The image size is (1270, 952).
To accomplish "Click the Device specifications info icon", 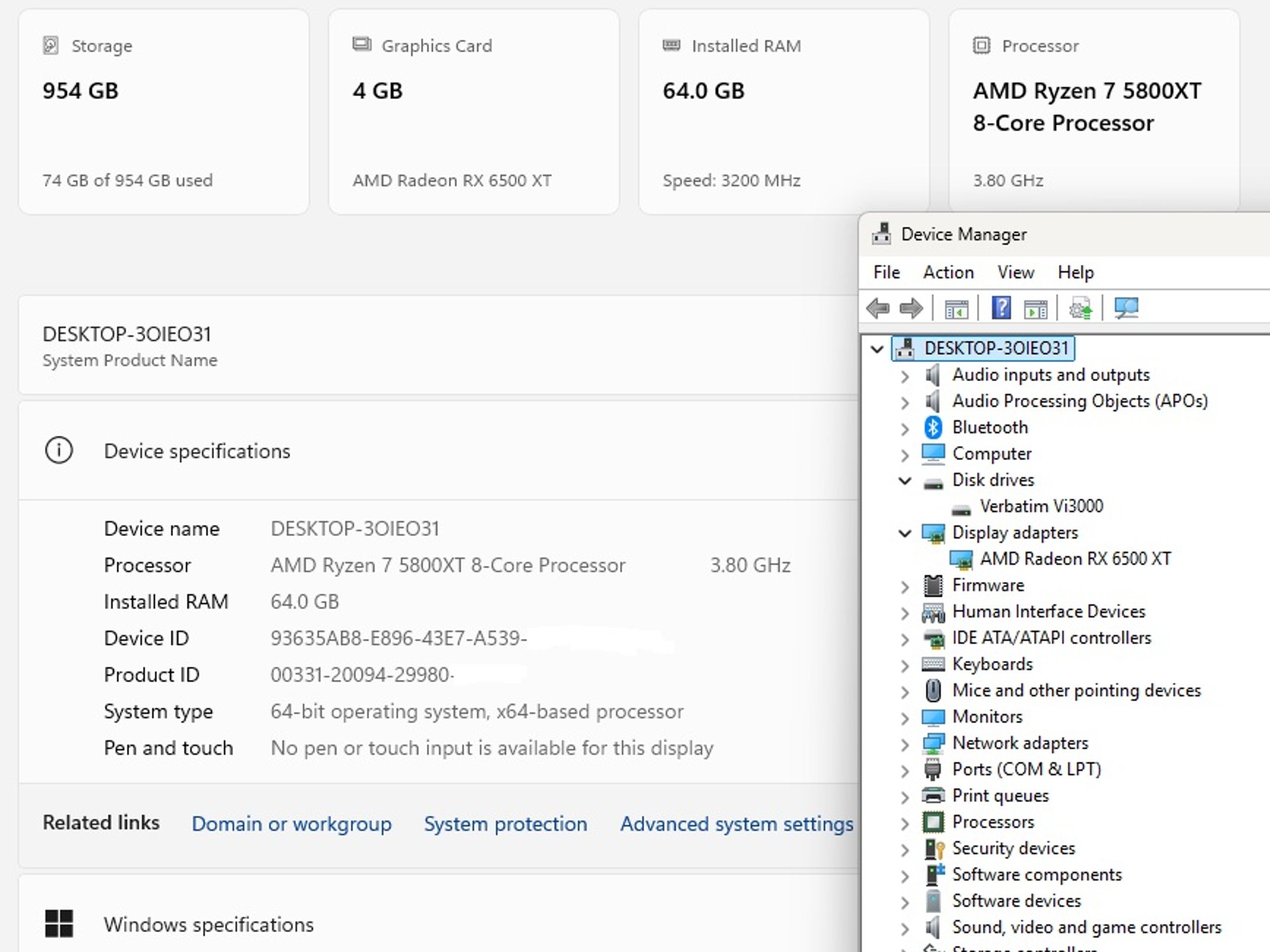I will coord(59,451).
